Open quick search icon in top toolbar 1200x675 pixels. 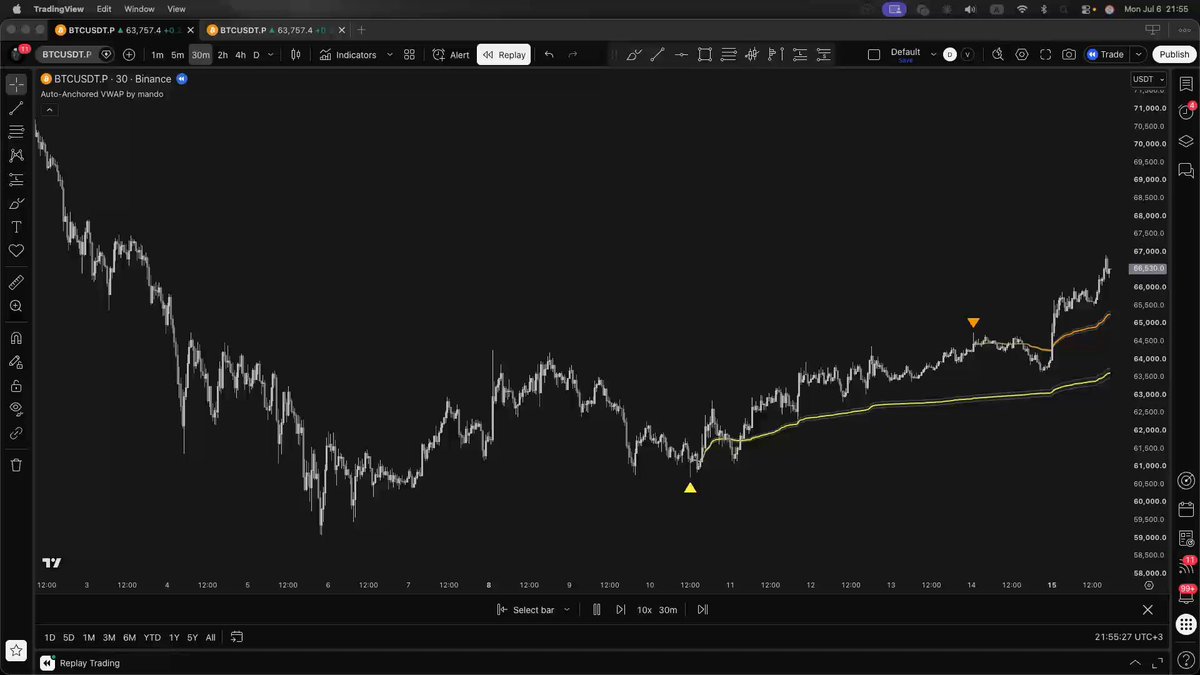[x=997, y=55]
